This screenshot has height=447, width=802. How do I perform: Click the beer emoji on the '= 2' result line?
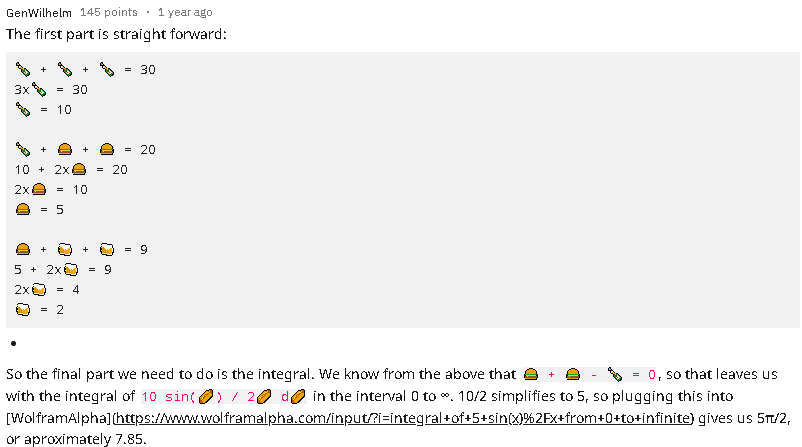tap(23, 309)
